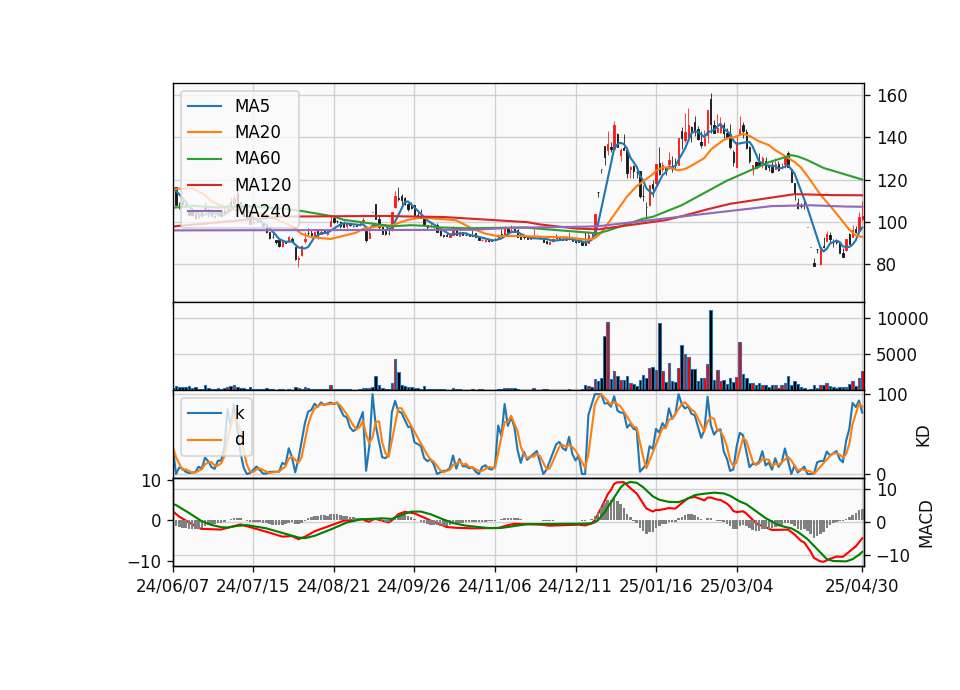Image resolution: width=960 pixels, height=690 pixels.
Task: Click the 120 price axis label
Action: (x=892, y=181)
